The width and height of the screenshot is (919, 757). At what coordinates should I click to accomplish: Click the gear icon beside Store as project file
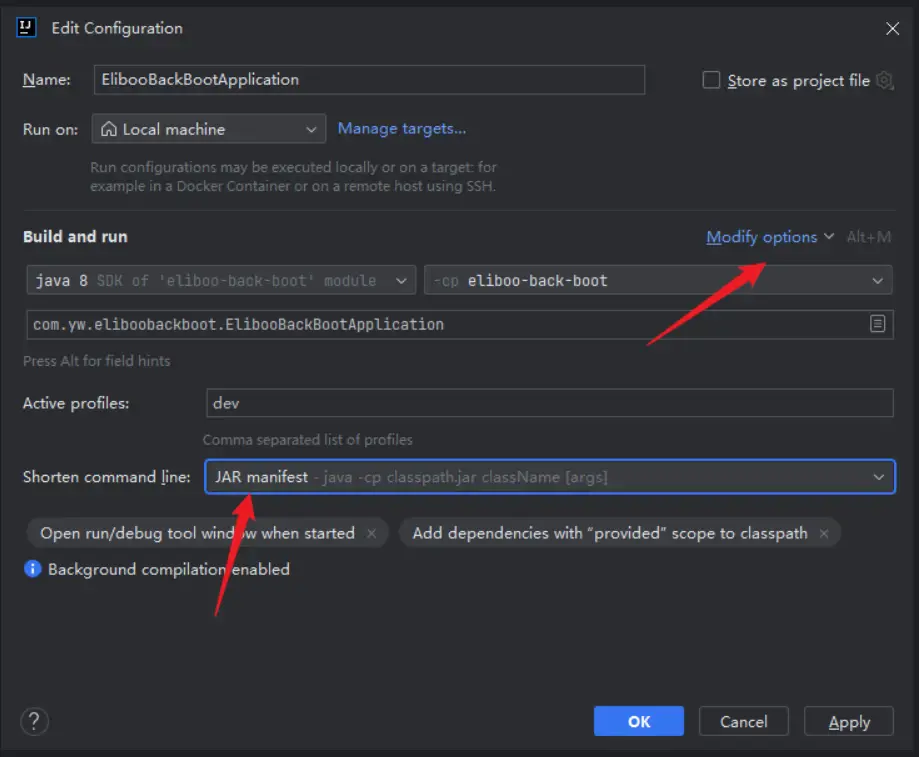pyautogui.click(x=884, y=80)
